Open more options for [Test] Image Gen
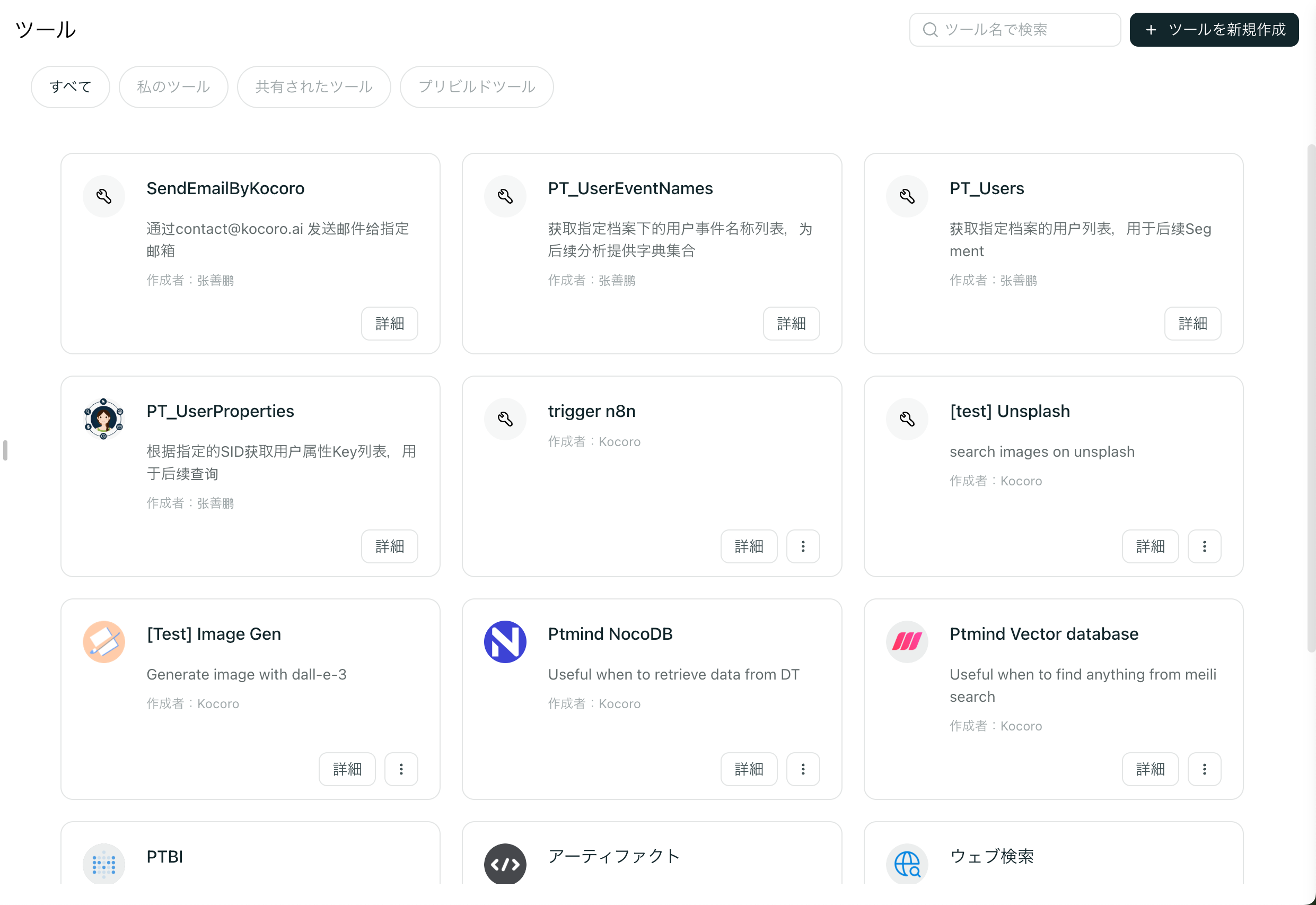Image resolution: width=1316 pixels, height=905 pixels. coord(401,769)
